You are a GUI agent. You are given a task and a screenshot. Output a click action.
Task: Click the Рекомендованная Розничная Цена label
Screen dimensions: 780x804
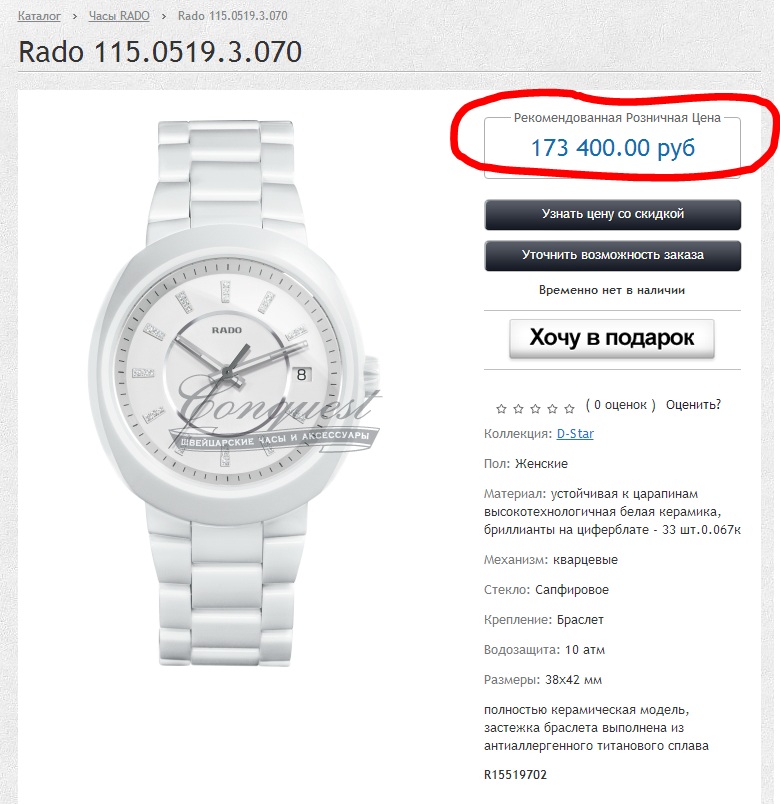(x=617, y=118)
